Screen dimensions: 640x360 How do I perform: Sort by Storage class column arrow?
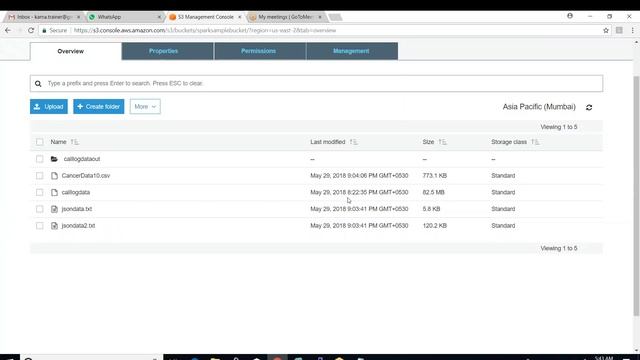(x=535, y=142)
